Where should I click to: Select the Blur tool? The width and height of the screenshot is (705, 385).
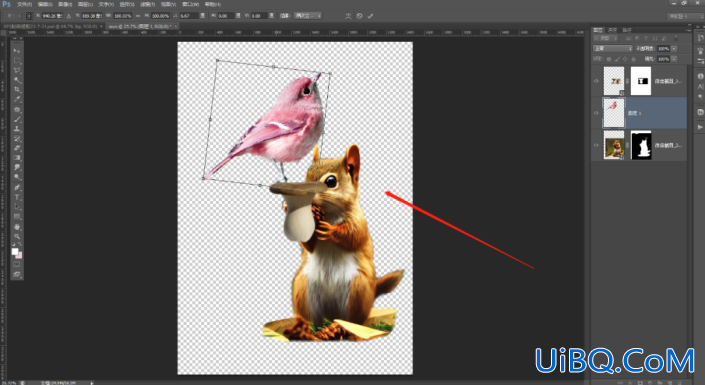coord(17,167)
